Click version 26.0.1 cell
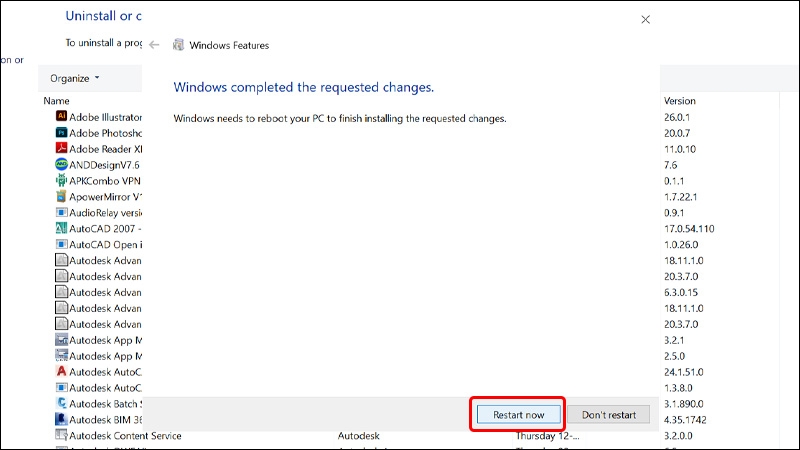This screenshot has height=450, width=800. point(677,117)
